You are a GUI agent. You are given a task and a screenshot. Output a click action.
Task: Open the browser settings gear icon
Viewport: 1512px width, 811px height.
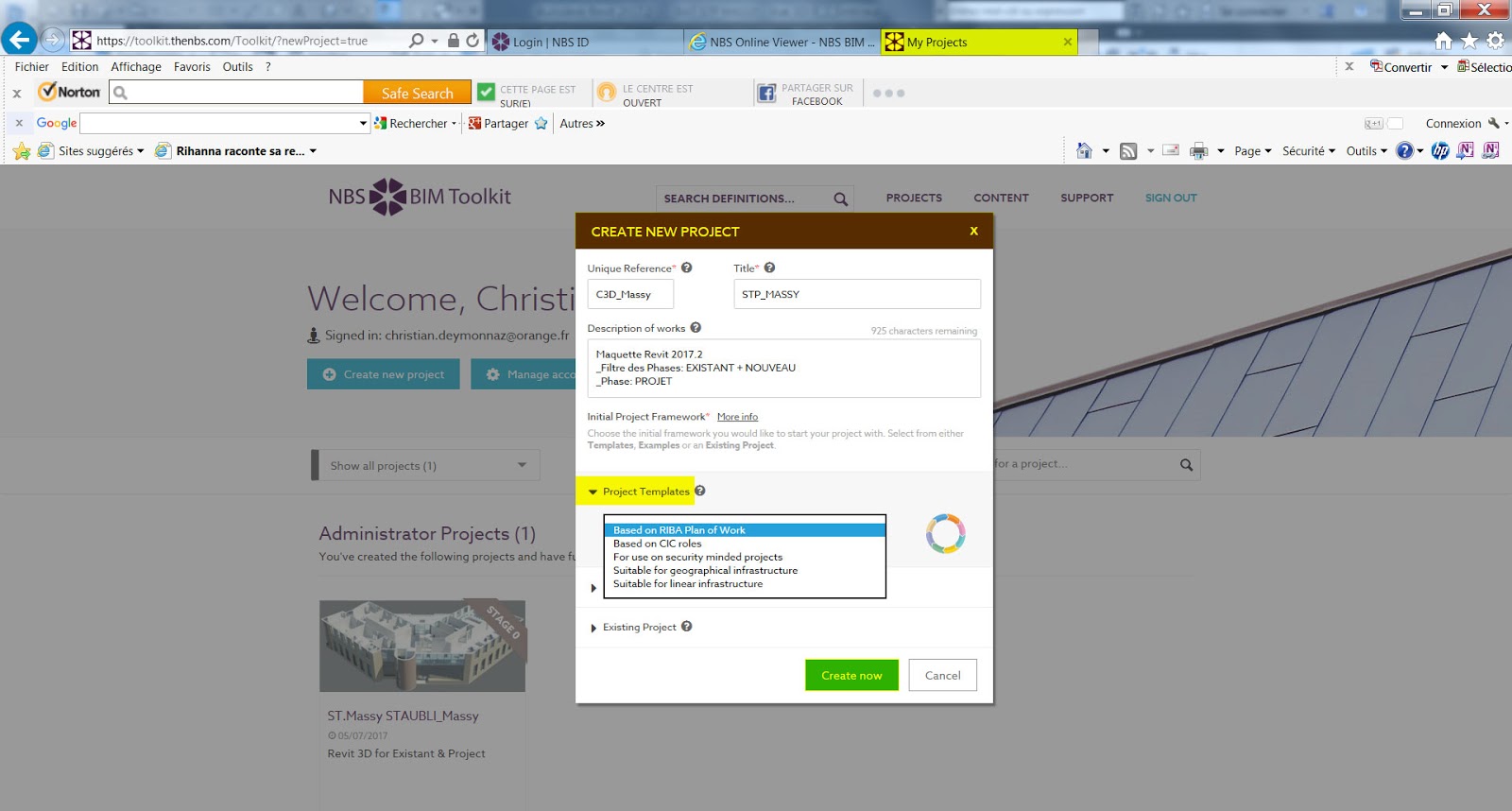(1495, 41)
